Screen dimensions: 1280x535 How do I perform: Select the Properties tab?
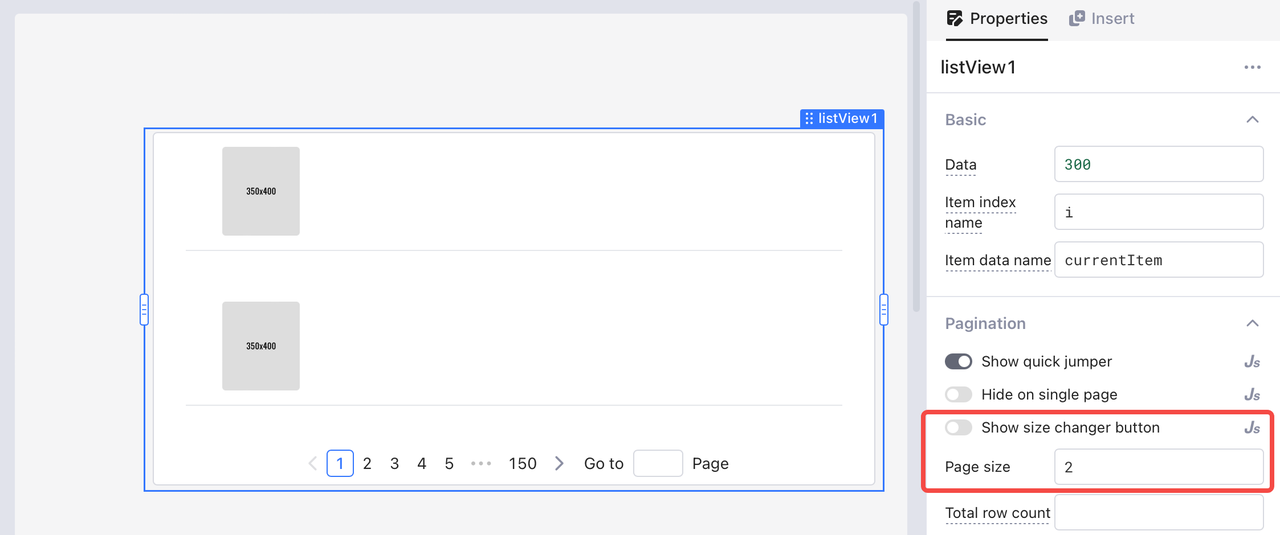click(x=996, y=18)
